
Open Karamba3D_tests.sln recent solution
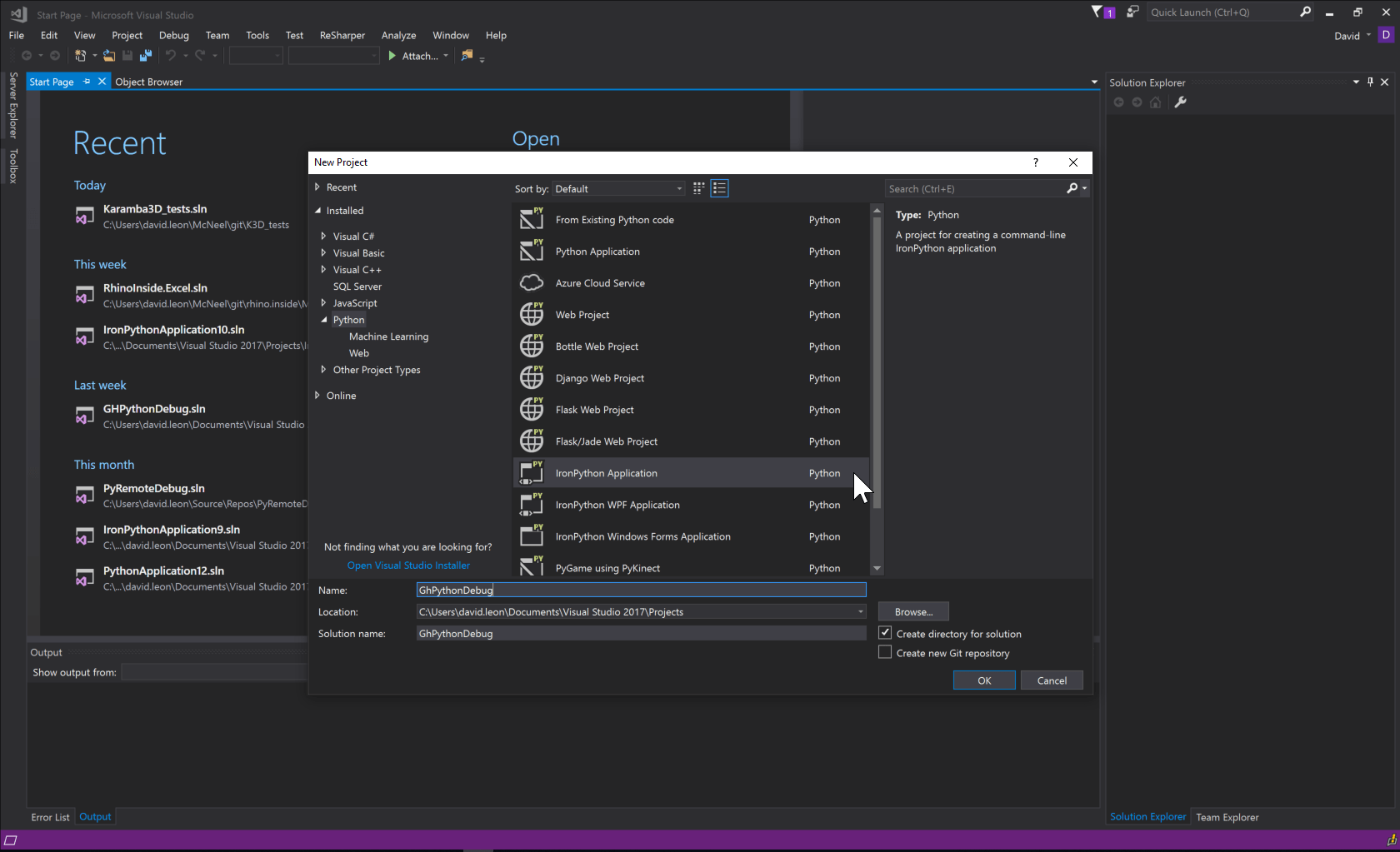point(155,209)
